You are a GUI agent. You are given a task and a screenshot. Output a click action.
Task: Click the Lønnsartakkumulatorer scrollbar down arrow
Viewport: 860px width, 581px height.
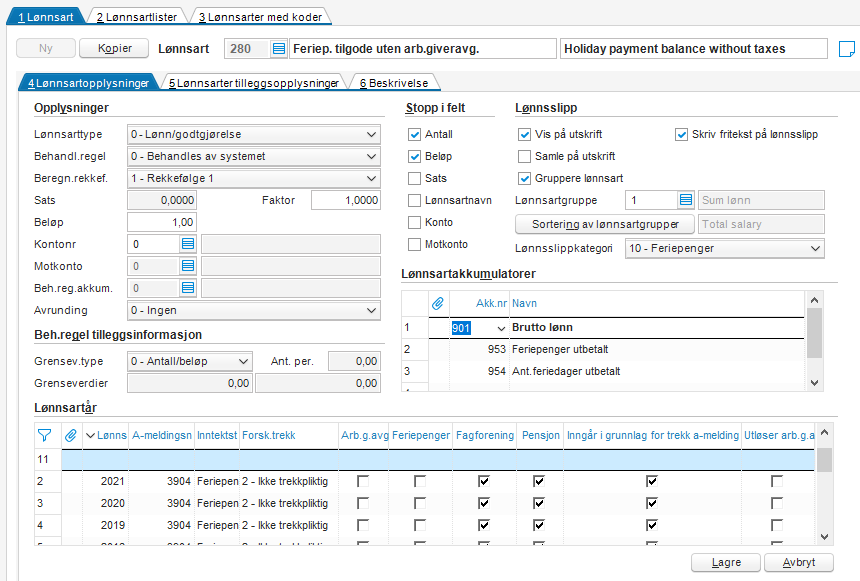pos(814,383)
